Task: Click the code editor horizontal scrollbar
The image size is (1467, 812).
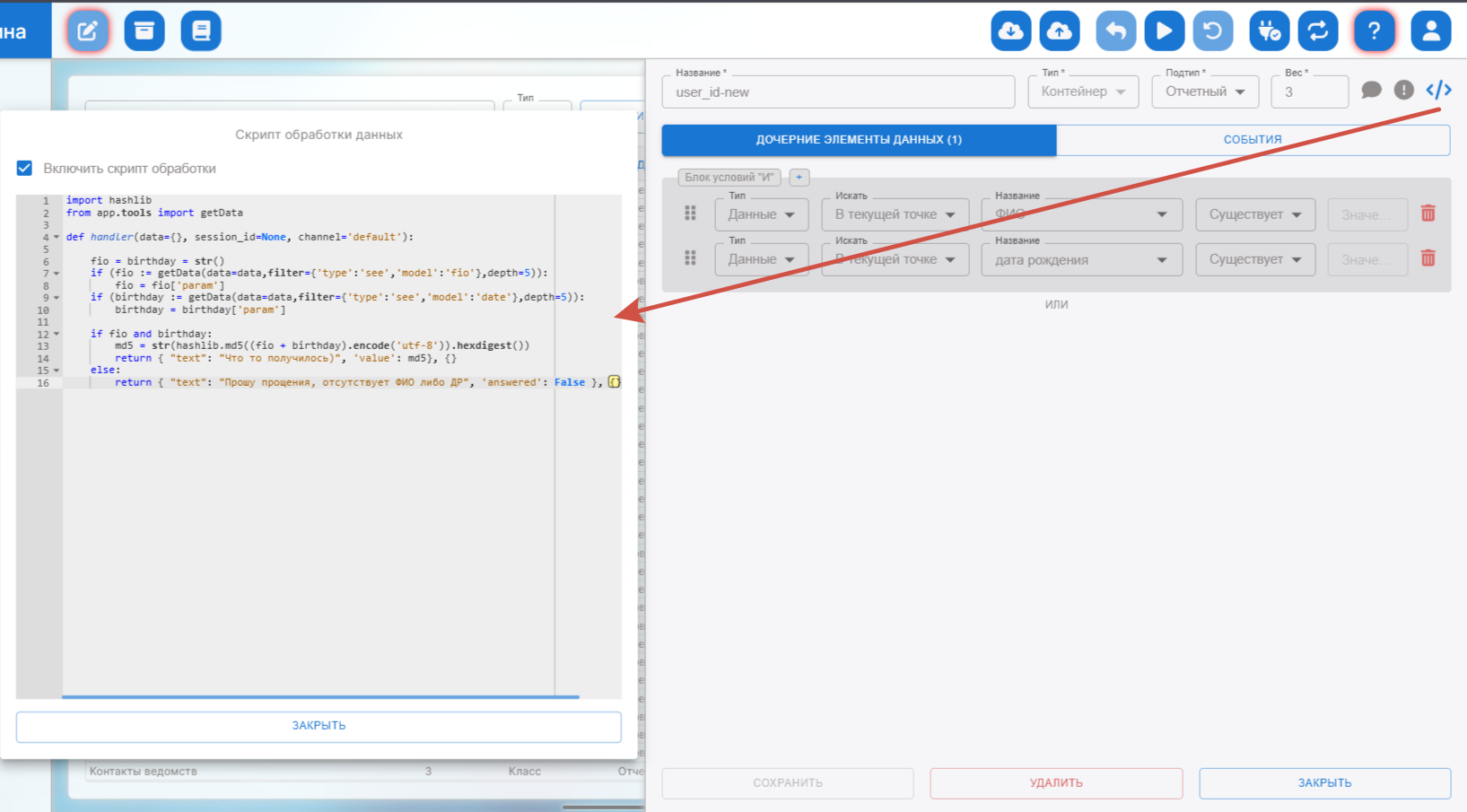Action: point(319,696)
